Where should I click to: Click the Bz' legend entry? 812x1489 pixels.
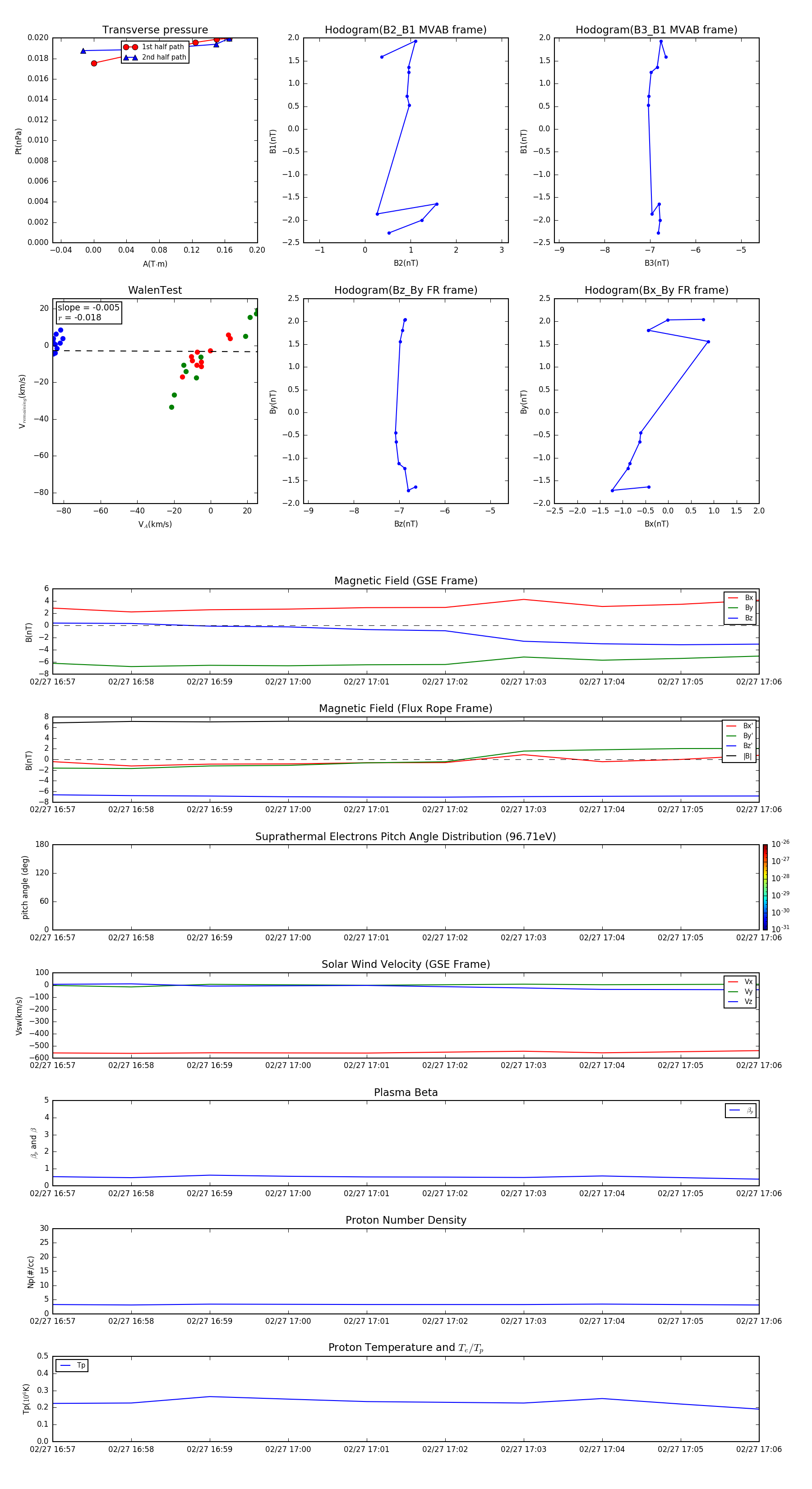tap(739, 746)
